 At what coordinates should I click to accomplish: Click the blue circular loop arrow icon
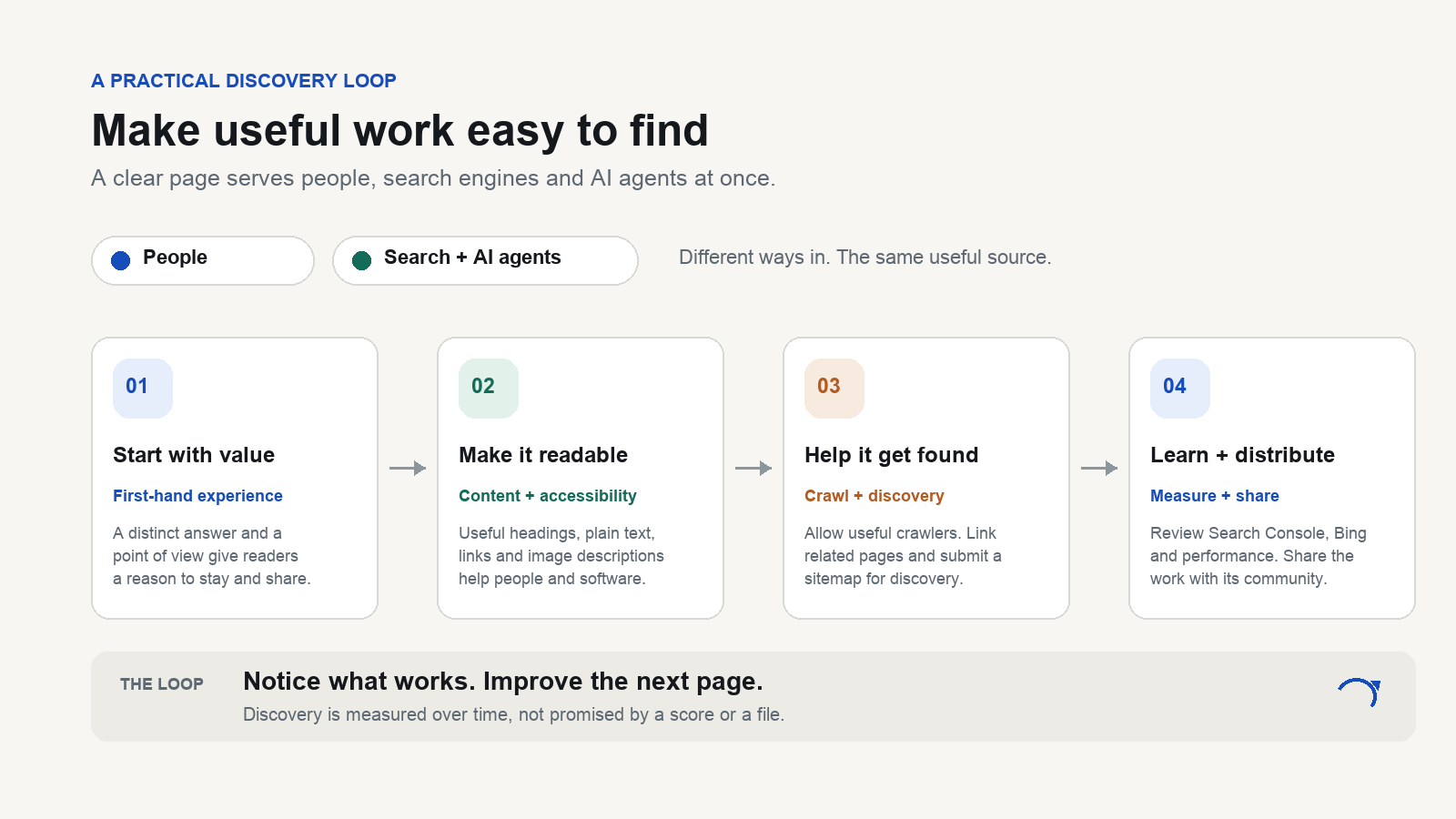(1360, 693)
